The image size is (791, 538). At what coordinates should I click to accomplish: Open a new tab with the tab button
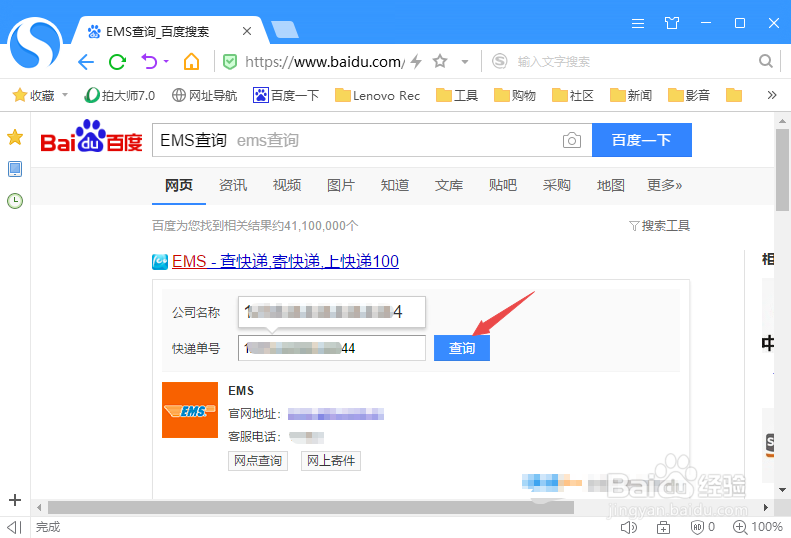point(285,30)
